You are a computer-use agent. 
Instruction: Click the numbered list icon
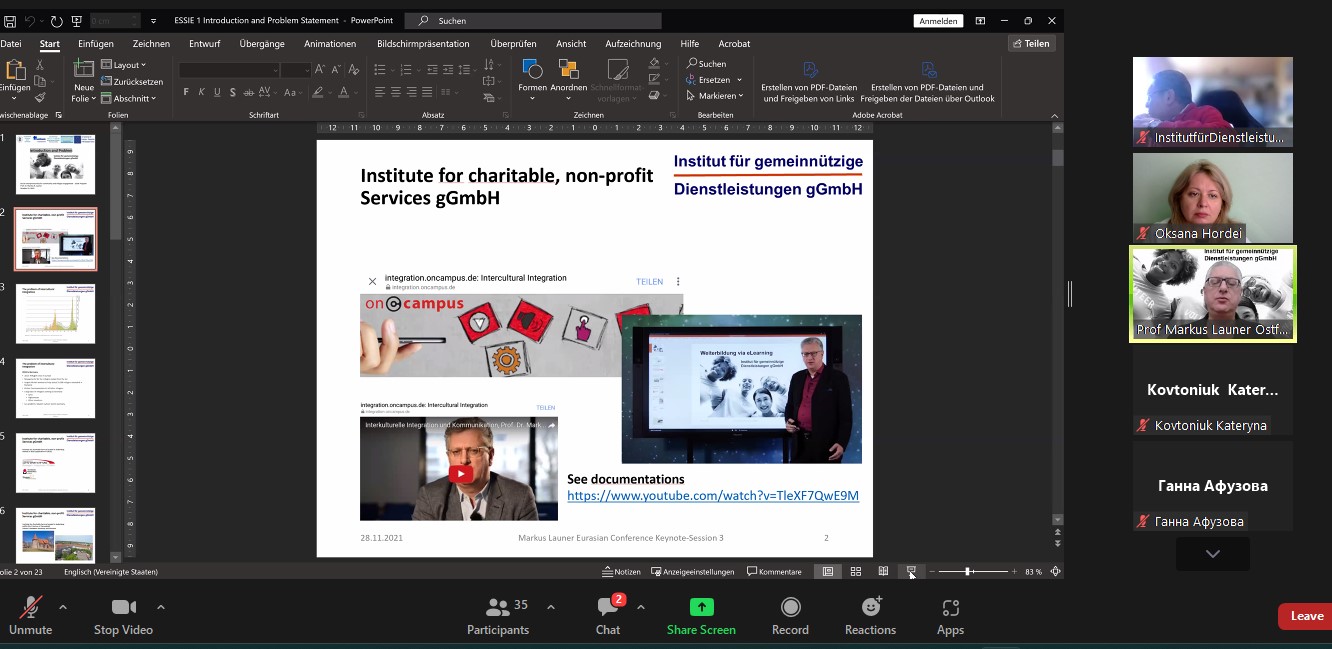pos(406,69)
